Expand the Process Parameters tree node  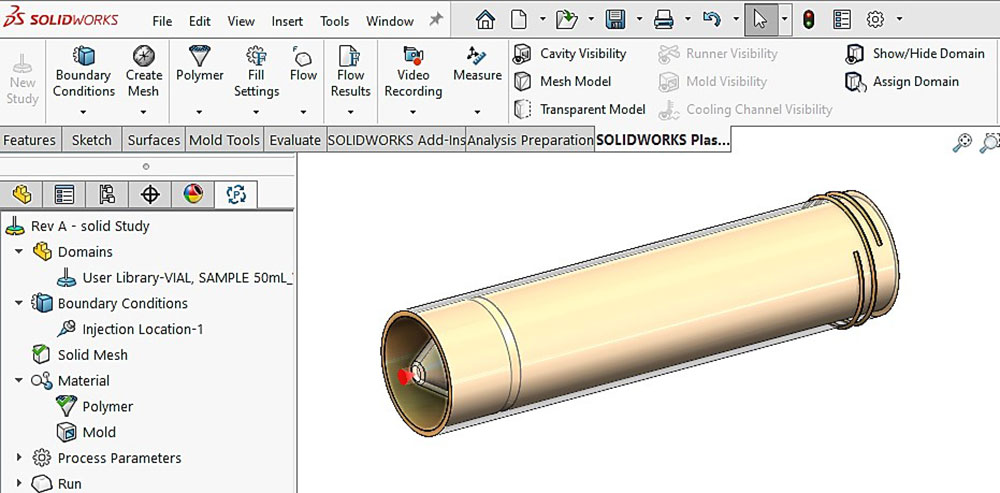(18, 457)
